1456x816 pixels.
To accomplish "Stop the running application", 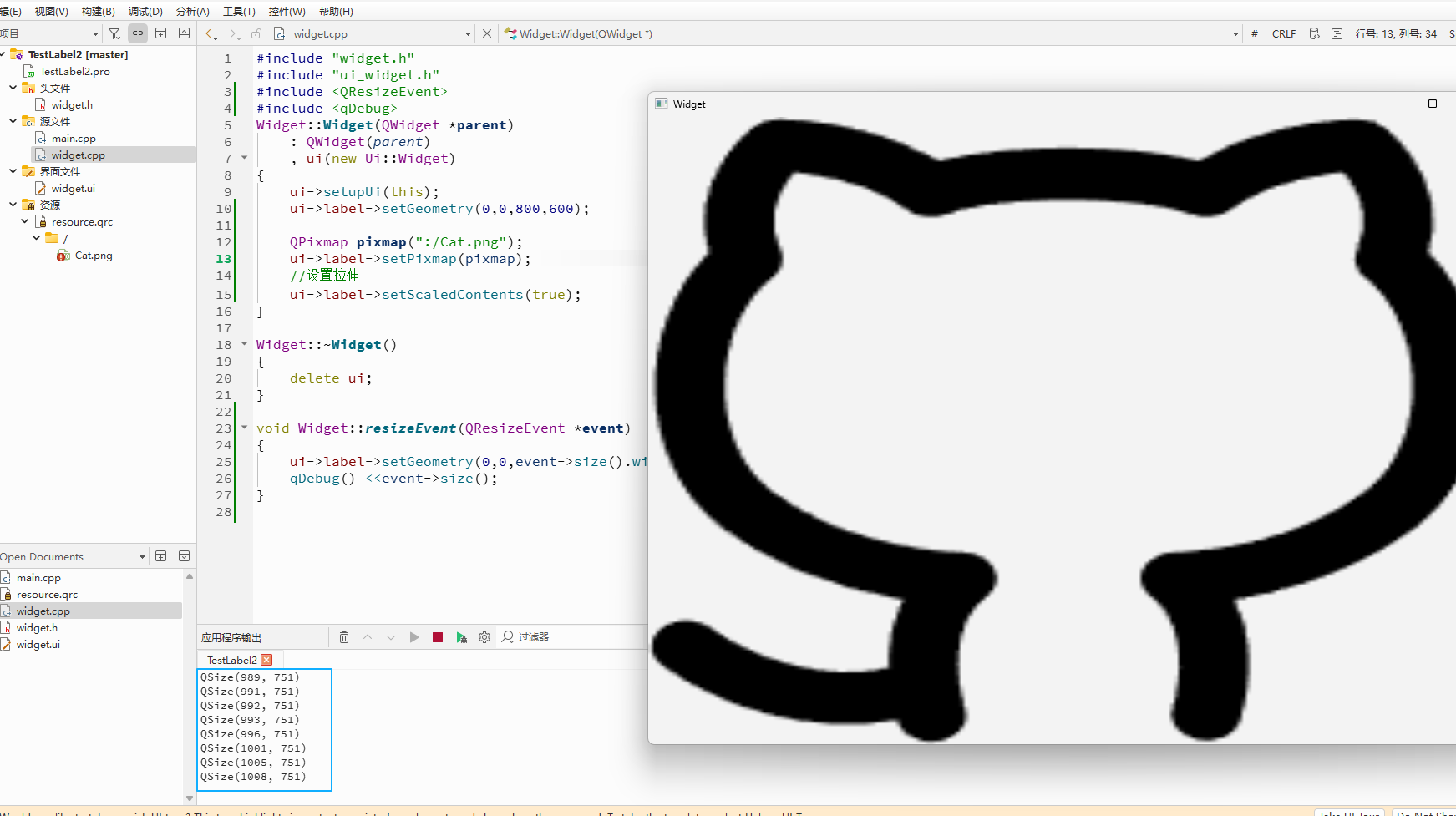I will pyautogui.click(x=438, y=637).
